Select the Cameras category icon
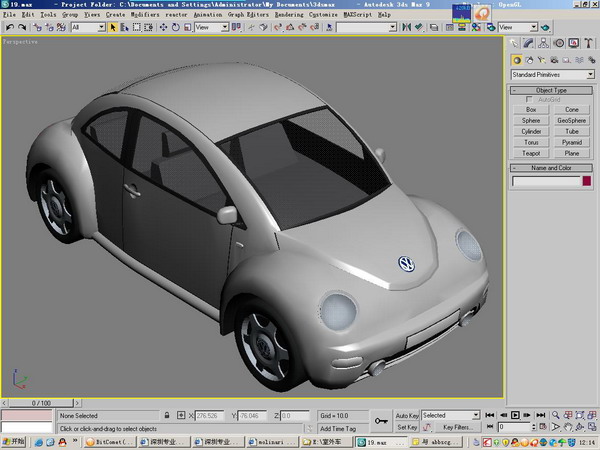Image resolution: width=600 pixels, height=450 pixels. 554,60
